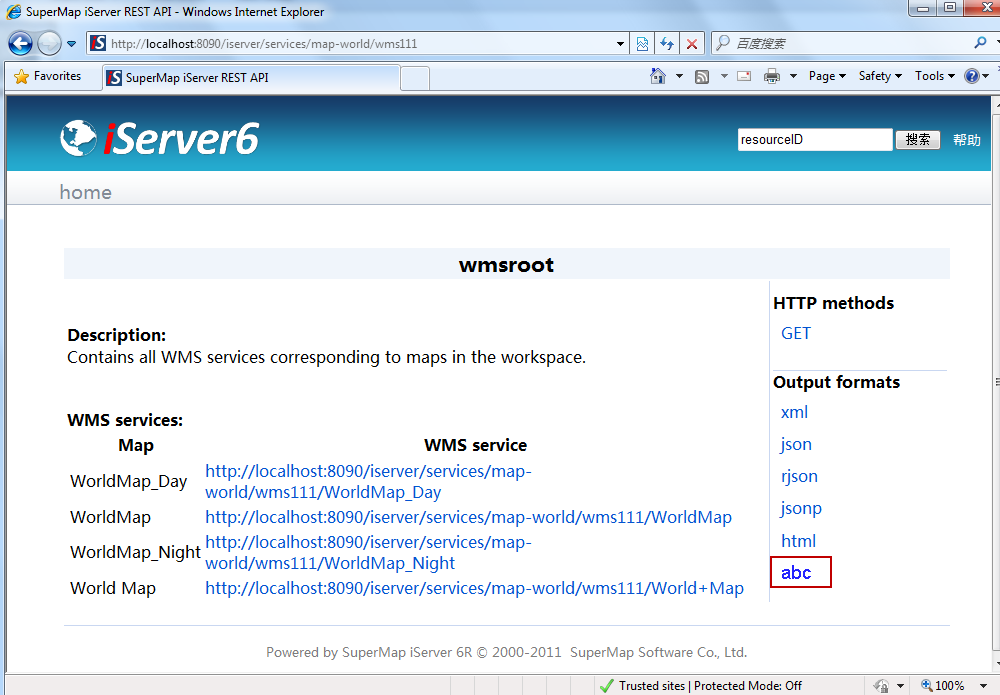Click the blue Help question mark icon

(971, 76)
